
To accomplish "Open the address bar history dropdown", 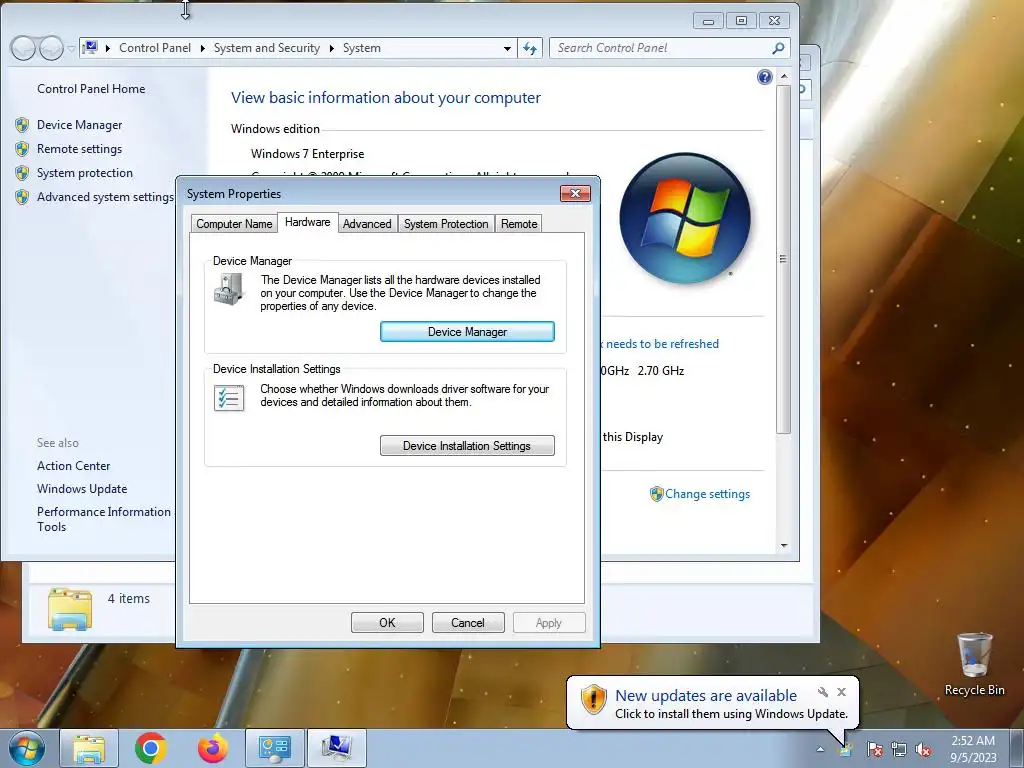I will [507, 48].
